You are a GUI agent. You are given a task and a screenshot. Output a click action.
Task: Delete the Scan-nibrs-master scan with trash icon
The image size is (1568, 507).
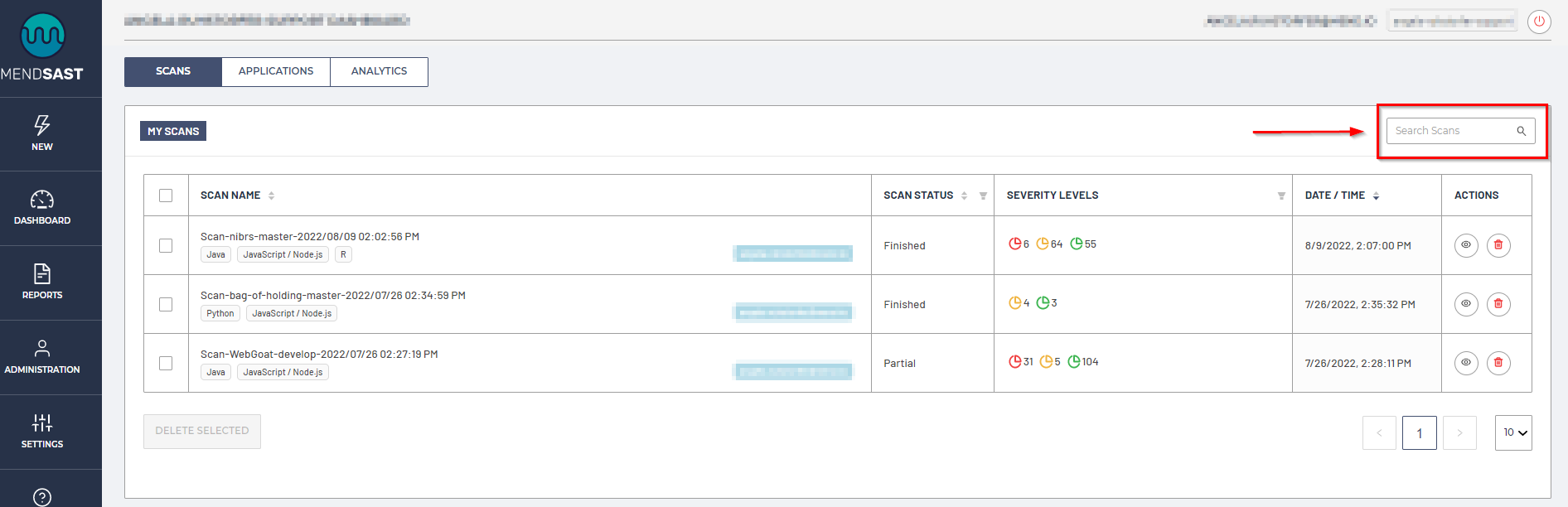pos(1498,245)
